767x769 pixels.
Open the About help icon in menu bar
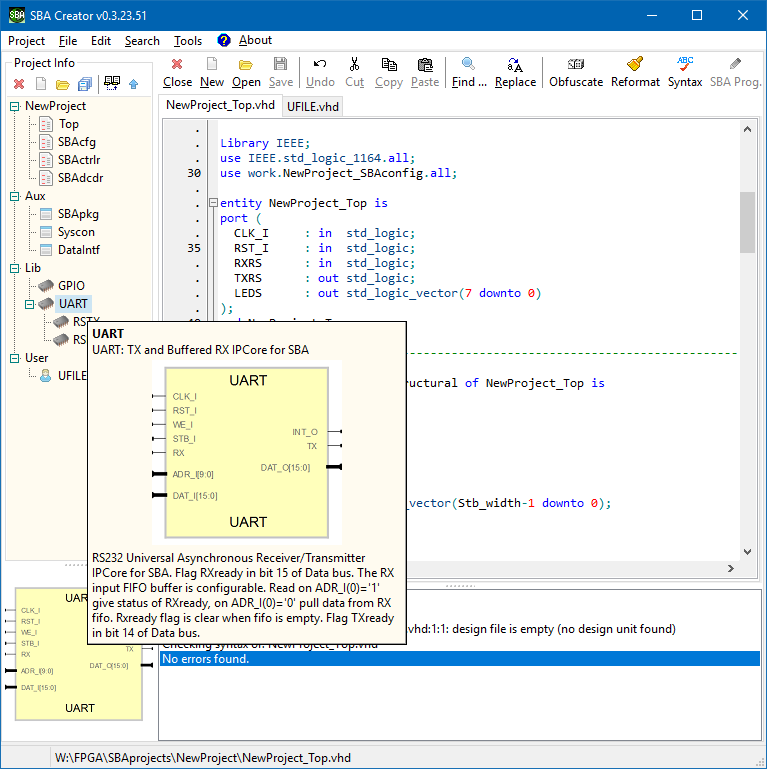coord(224,41)
